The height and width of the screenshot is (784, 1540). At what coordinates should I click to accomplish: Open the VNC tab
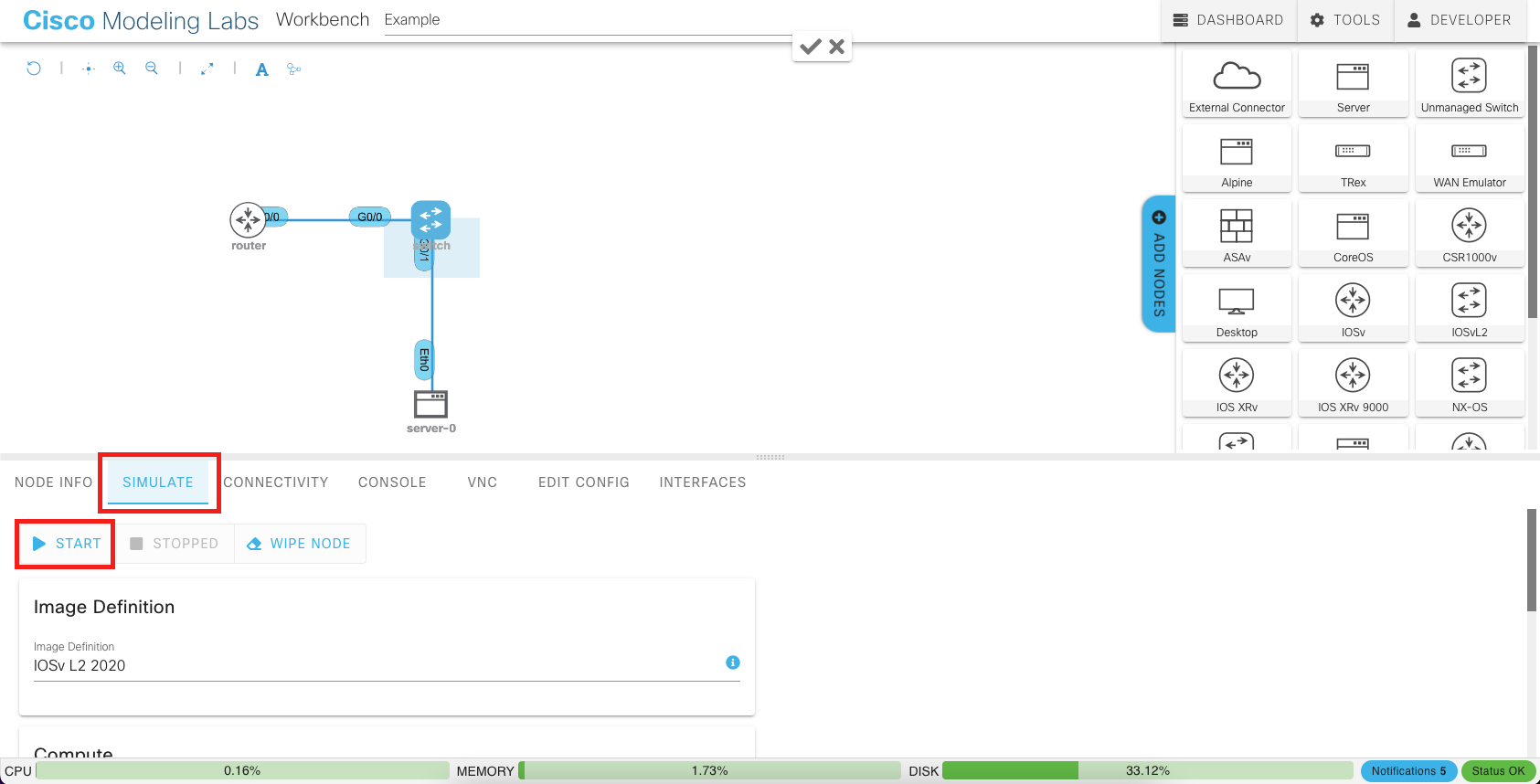tap(483, 482)
